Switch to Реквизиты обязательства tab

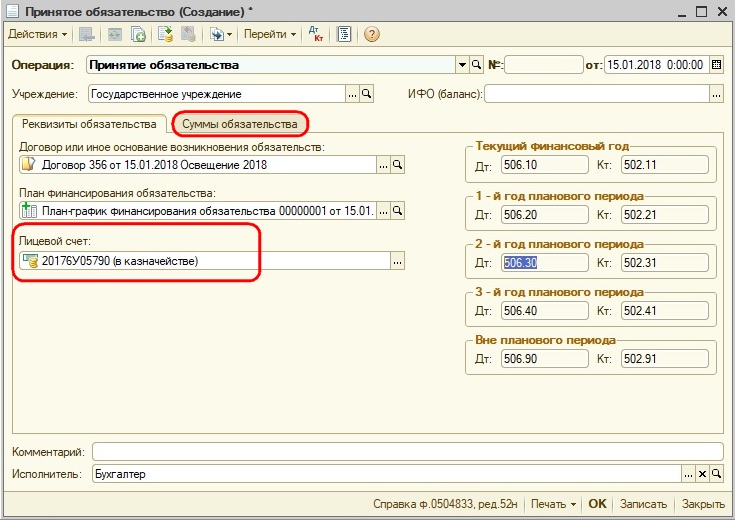[x=89, y=124]
